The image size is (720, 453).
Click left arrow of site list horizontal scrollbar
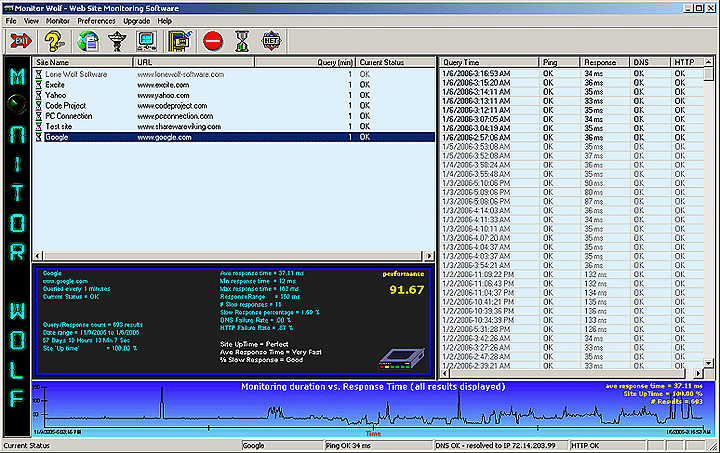(38, 256)
